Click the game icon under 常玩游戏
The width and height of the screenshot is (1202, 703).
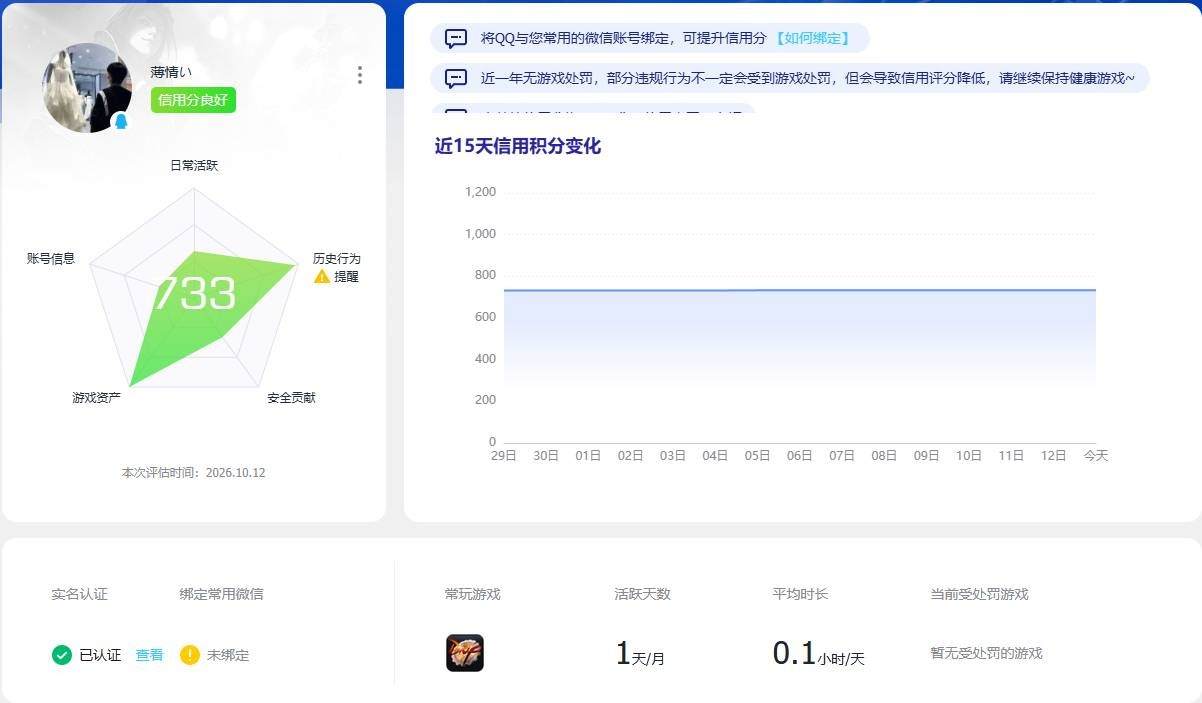465,653
